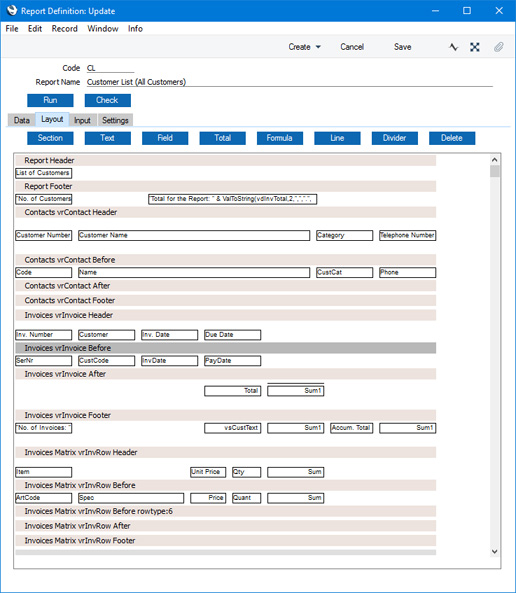
Task: Select the Layout tab
Action: point(52,119)
